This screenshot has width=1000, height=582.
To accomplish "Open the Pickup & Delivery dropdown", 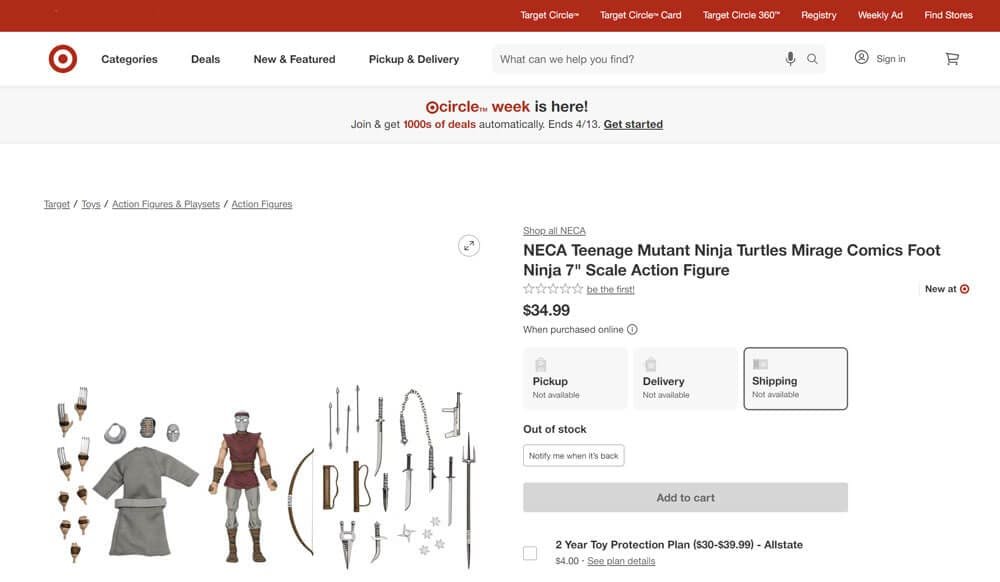I will tap(413, 59).
